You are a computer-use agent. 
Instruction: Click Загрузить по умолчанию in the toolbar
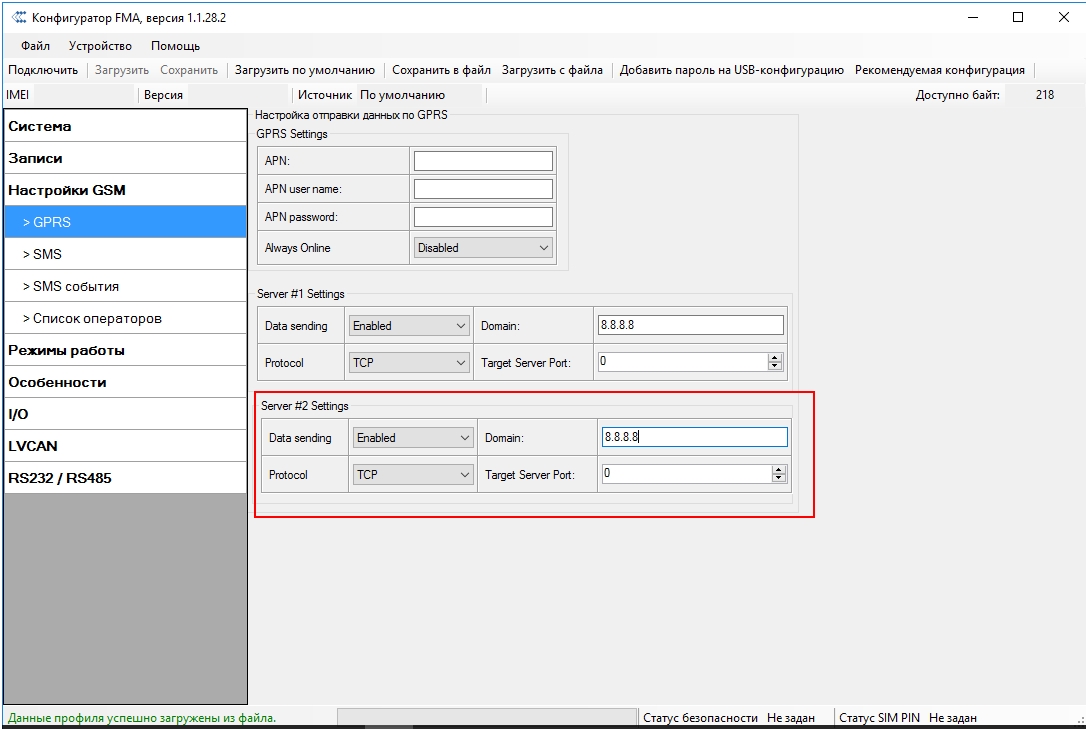click(x=304, y=70)
